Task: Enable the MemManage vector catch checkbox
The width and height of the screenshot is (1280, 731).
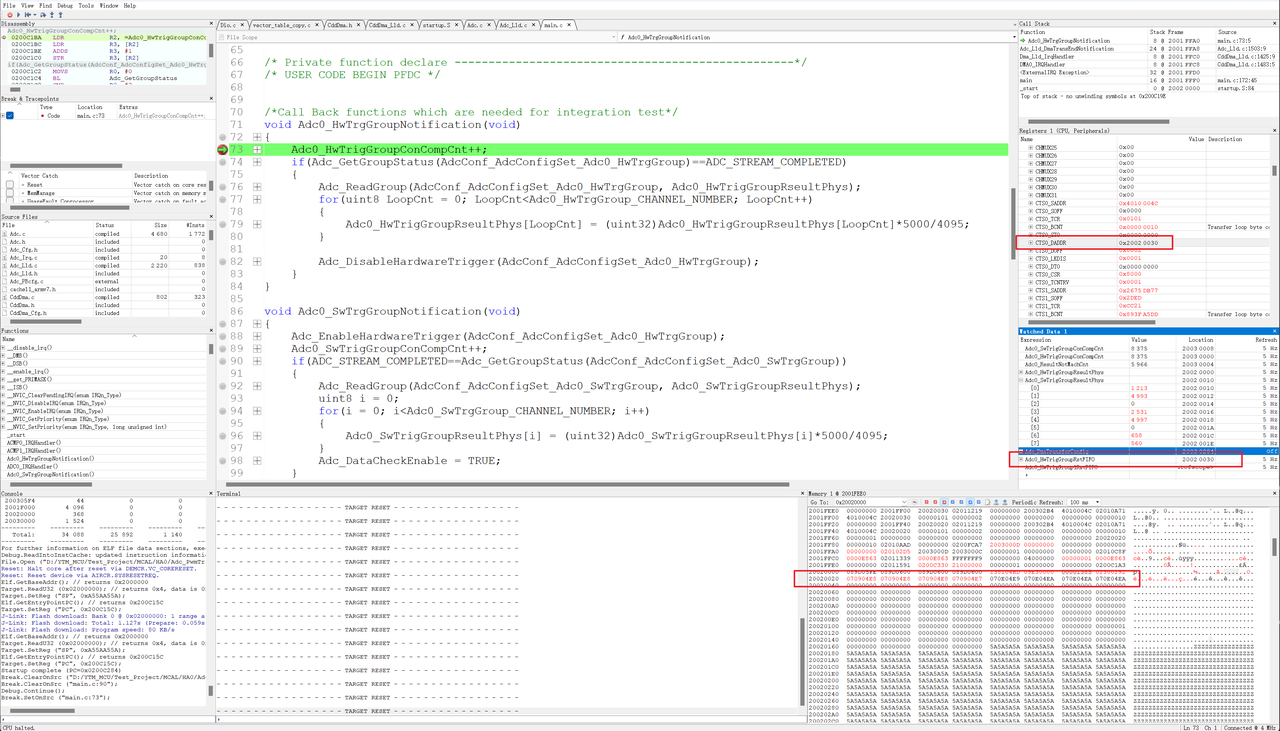Action: coord(10,193)
